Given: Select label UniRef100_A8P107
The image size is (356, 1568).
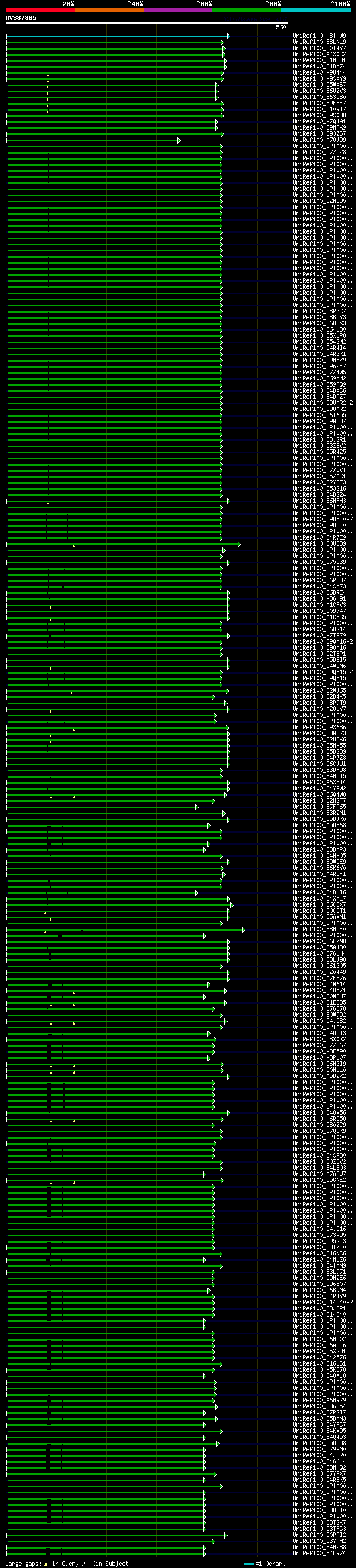Looking at the screenshot, I should click(x=319, y=1057).
